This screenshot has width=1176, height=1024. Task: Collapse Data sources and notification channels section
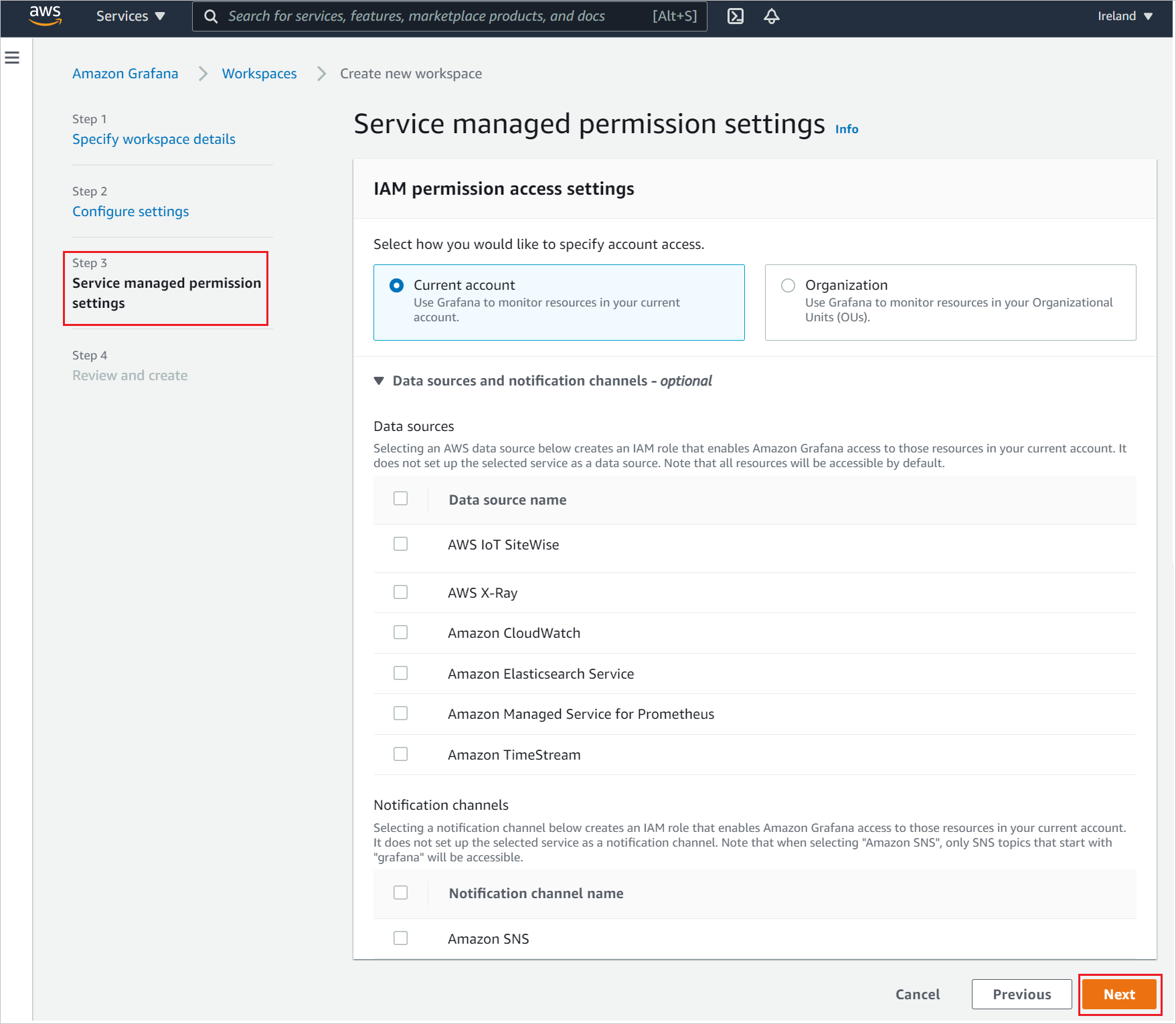(x=379, y=381)
